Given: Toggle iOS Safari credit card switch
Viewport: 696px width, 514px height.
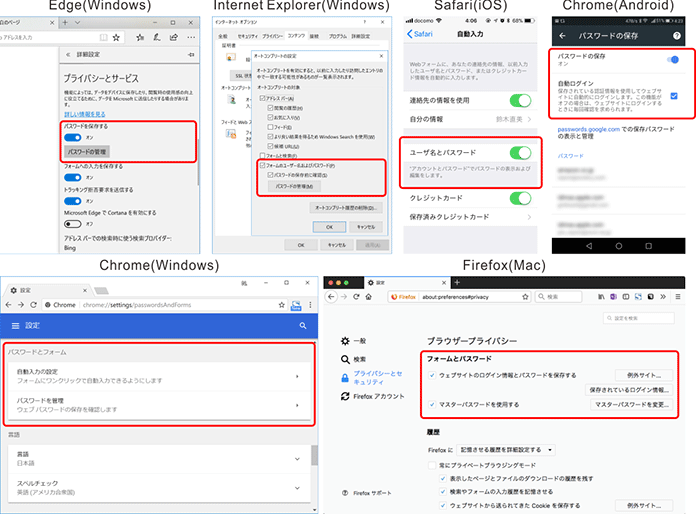Looking at the screenshot, I should click(x=520, y=198).
